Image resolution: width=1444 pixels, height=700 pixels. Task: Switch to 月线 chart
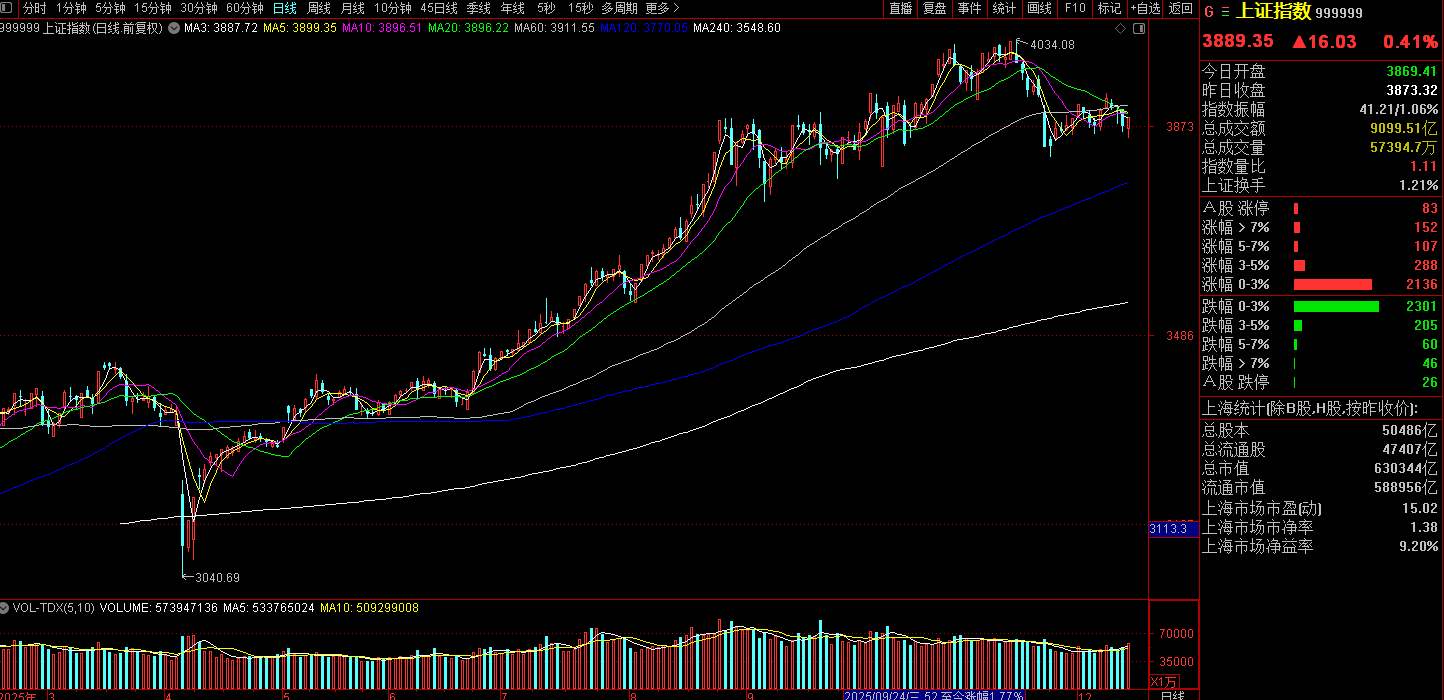(353, 8)
